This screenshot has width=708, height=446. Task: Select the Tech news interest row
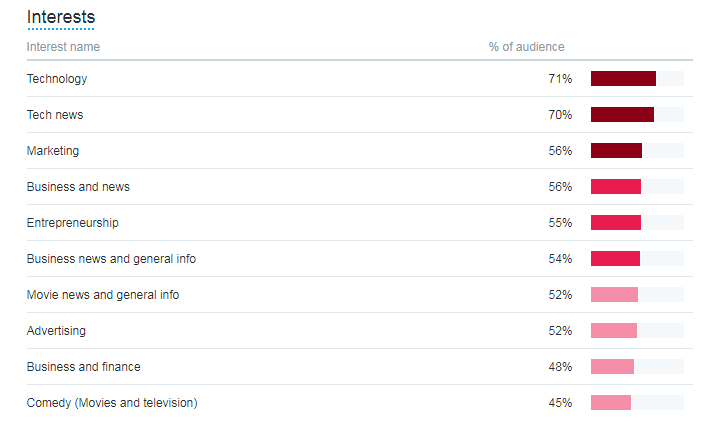pyautogui.click(x=359, y=115)
